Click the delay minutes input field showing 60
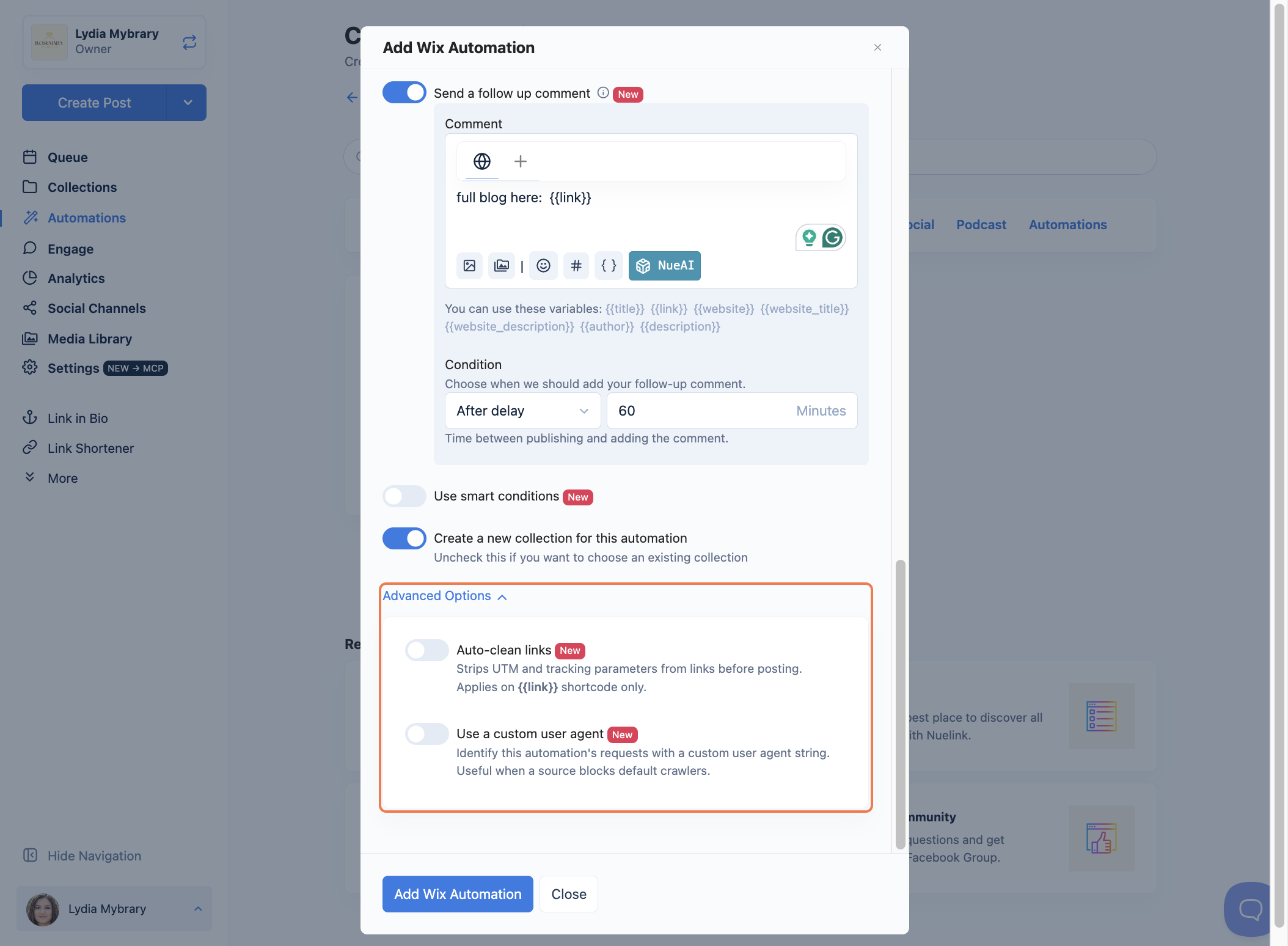The height and width of the screenshot is (946, 1288). 732,411
